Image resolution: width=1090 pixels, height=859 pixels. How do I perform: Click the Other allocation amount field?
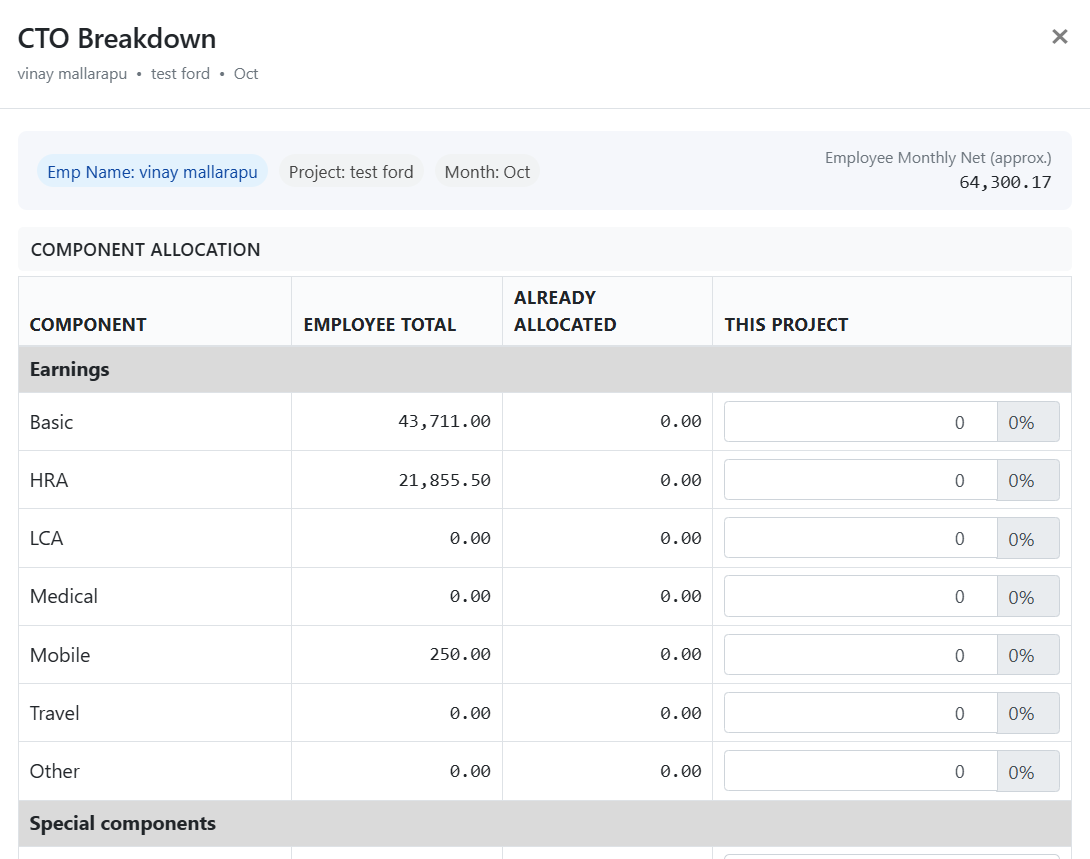[x=860, y=771]
